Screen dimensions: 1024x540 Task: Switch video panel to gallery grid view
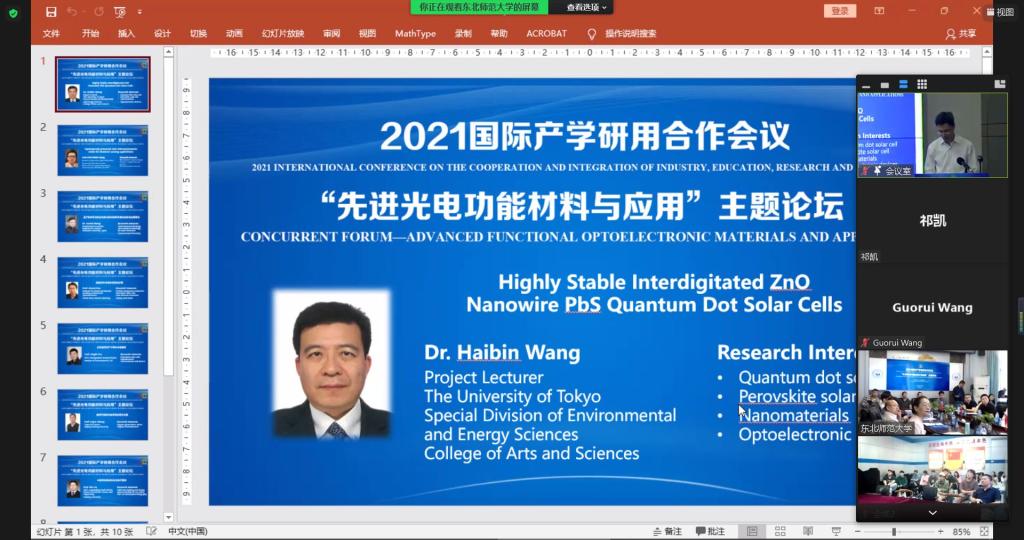922,85
